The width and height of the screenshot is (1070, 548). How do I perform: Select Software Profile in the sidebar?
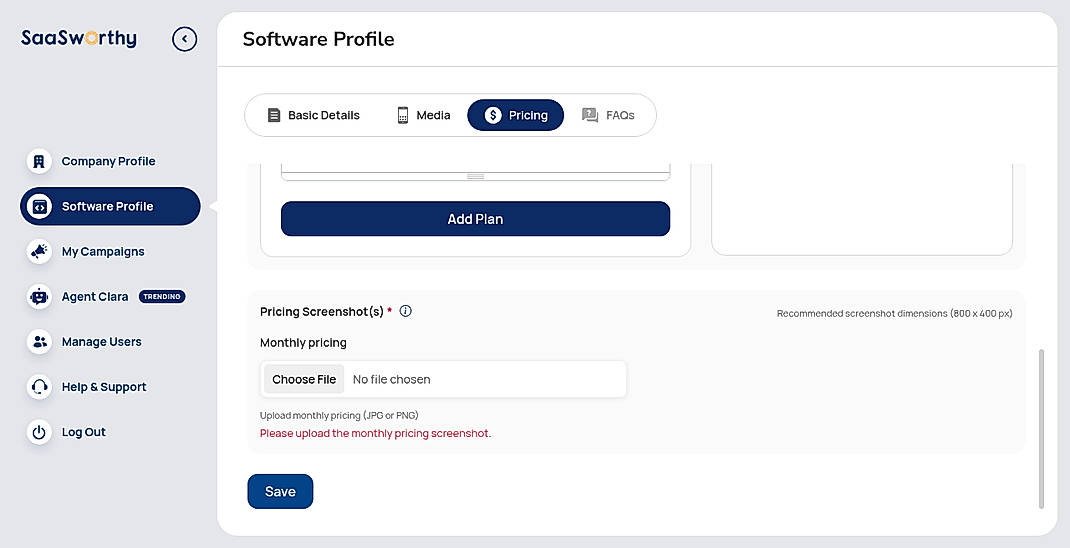pos(110,206)
